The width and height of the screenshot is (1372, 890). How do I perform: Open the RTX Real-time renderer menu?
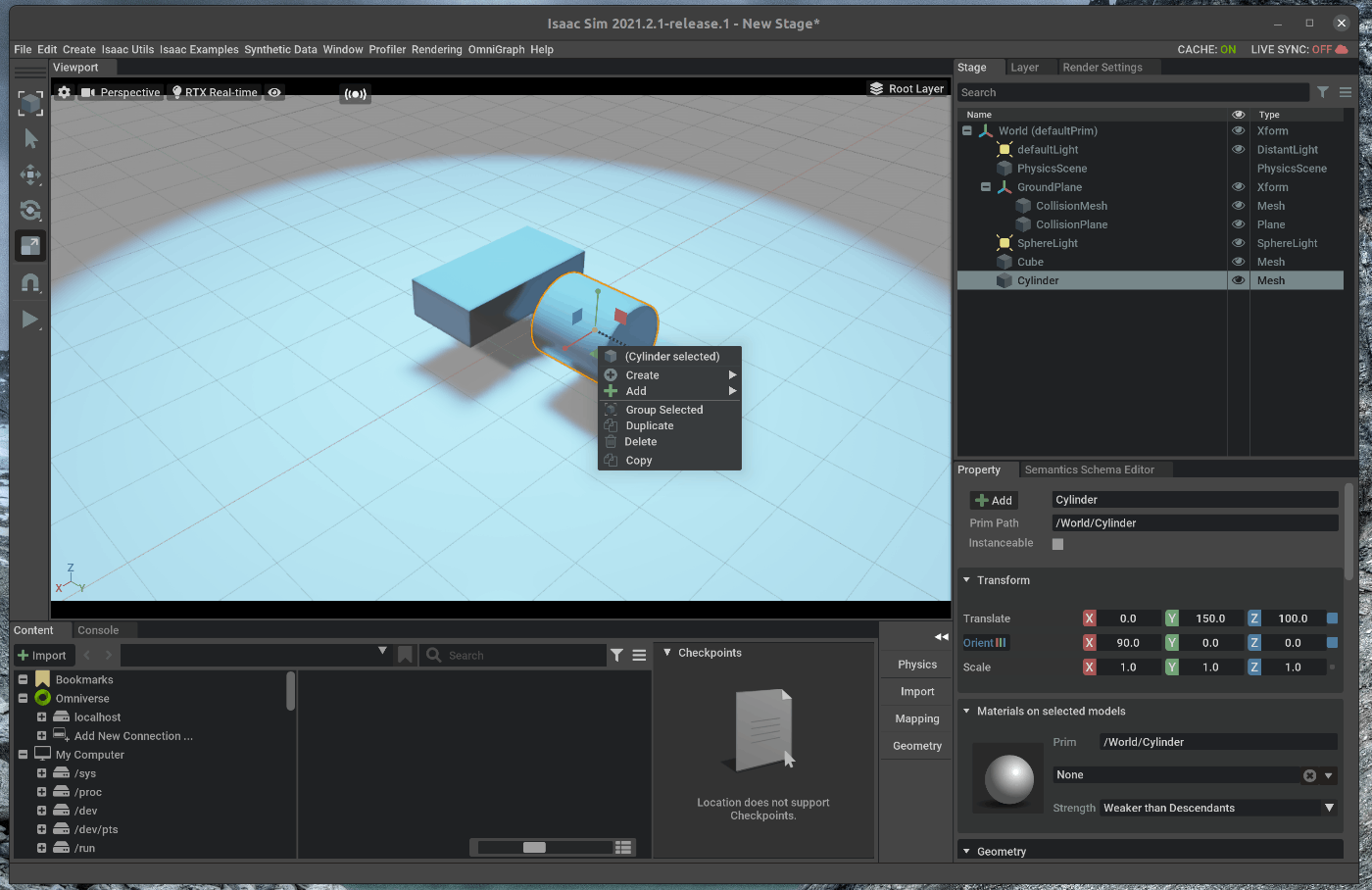[215, 92]
